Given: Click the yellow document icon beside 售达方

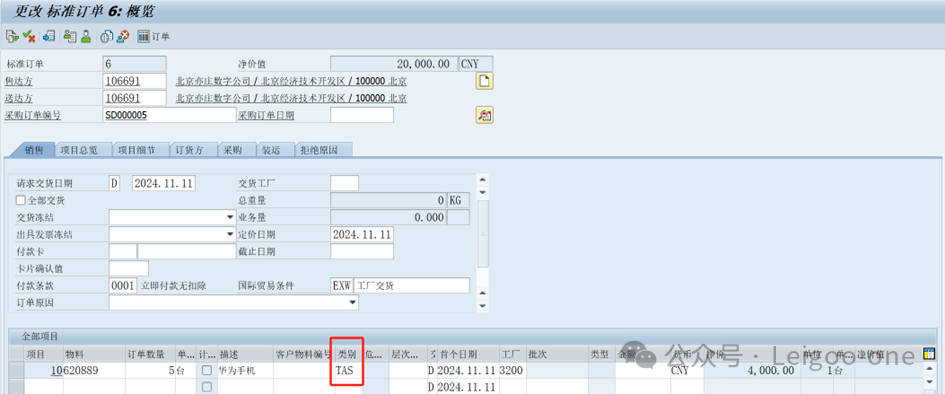Looking at the screenshot, I should click(x=485, y=81).
